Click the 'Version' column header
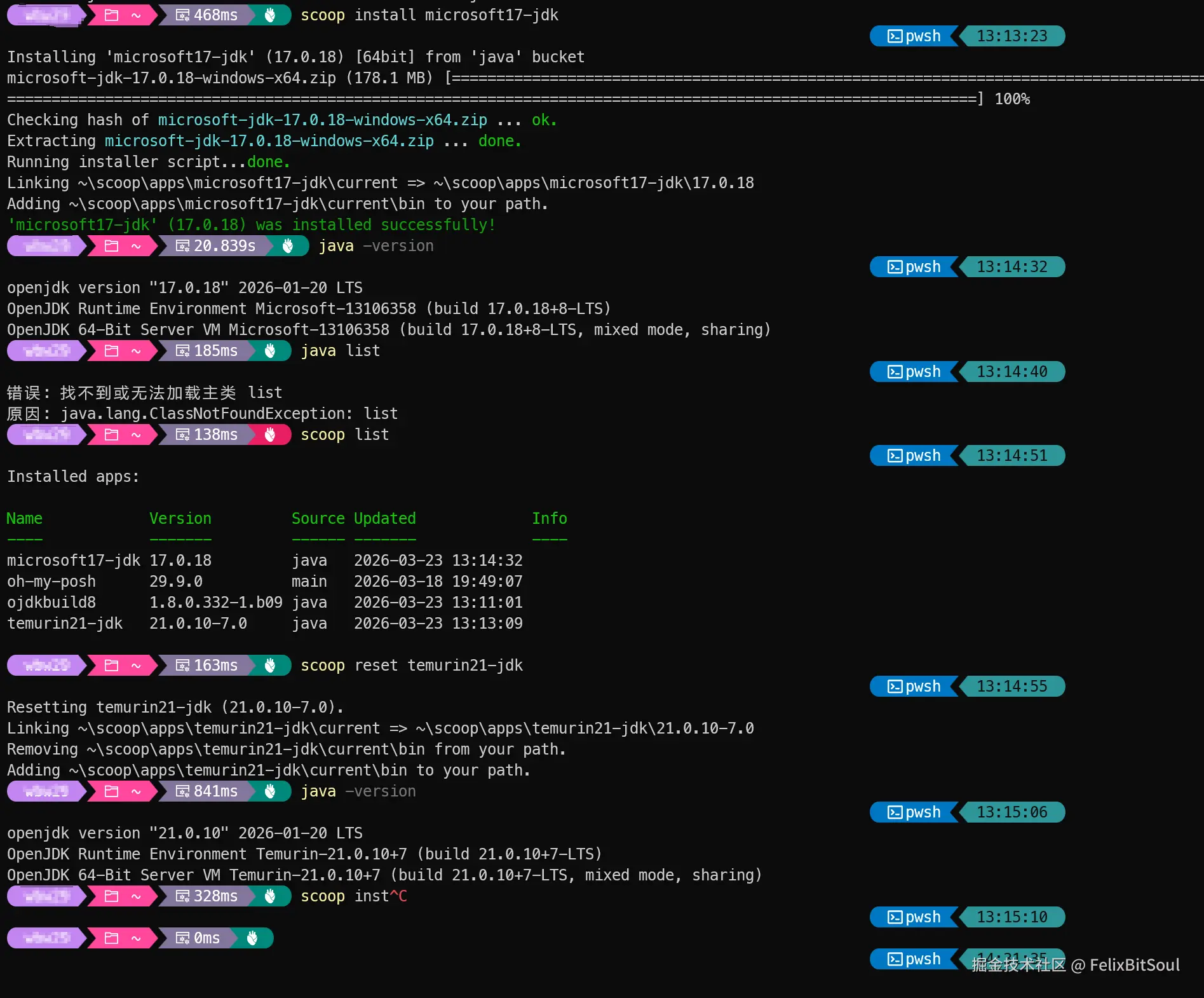Viewport: 1204px width, 998px height. point(180,519)
